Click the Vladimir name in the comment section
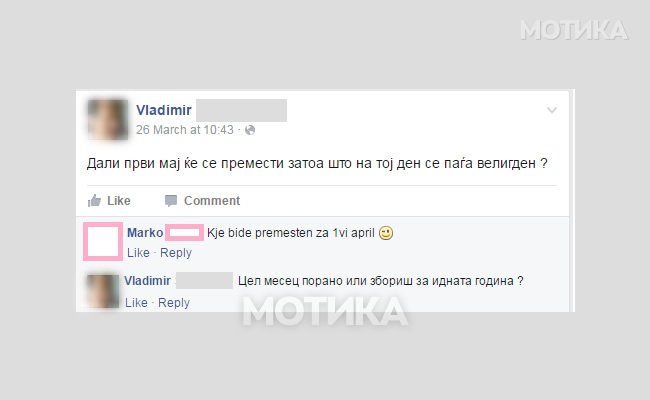 [x=147, y=281]
